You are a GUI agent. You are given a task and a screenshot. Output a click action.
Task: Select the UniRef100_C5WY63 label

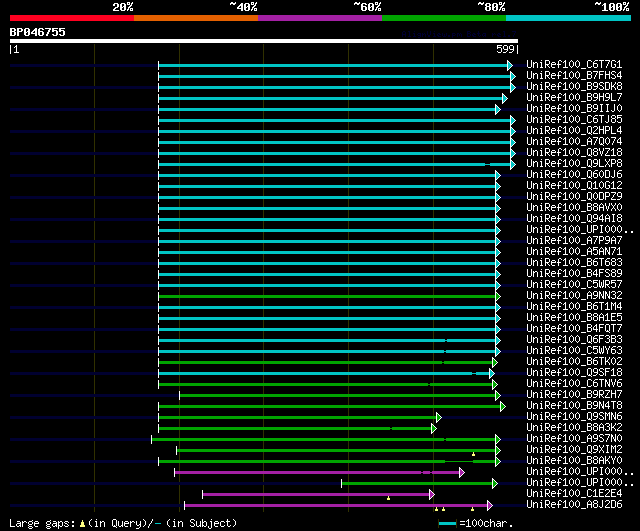(x=574, y=351)
